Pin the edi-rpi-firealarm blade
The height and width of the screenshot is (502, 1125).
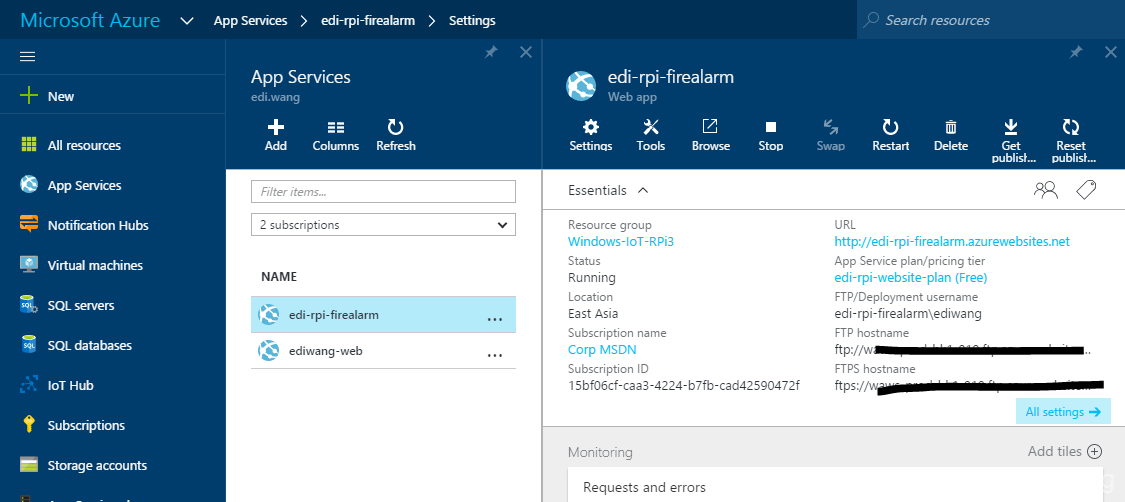click(1076, 52)
